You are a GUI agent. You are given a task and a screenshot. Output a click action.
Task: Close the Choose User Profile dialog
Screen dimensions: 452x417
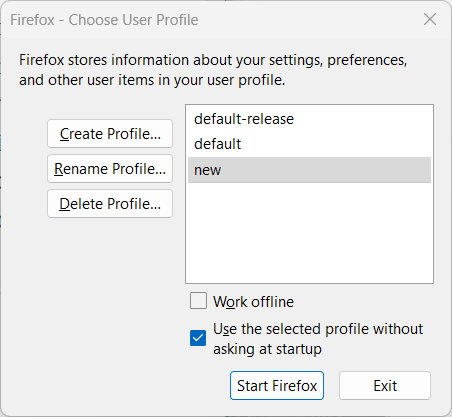pos(430,19)
